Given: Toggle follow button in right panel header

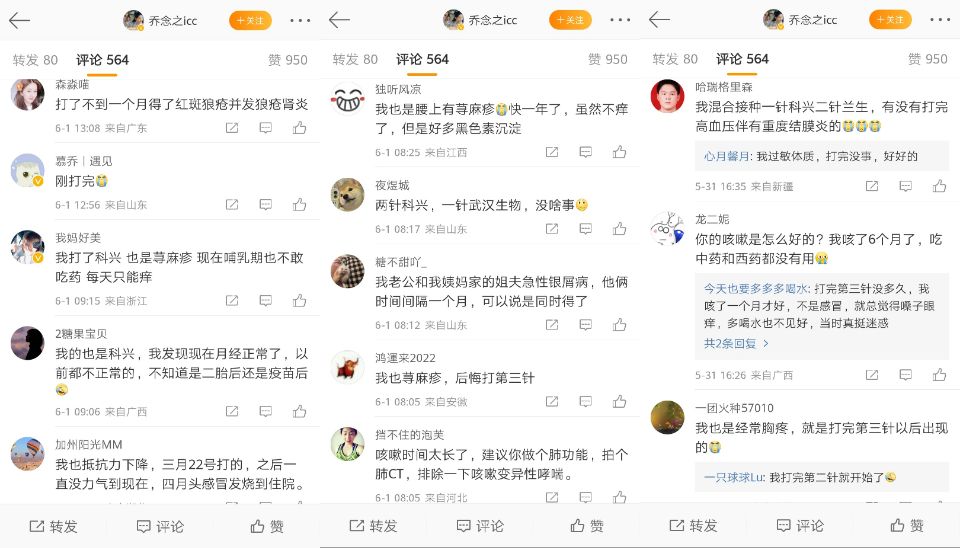Looking at the screenshot, I should click(x=890, y=20).
